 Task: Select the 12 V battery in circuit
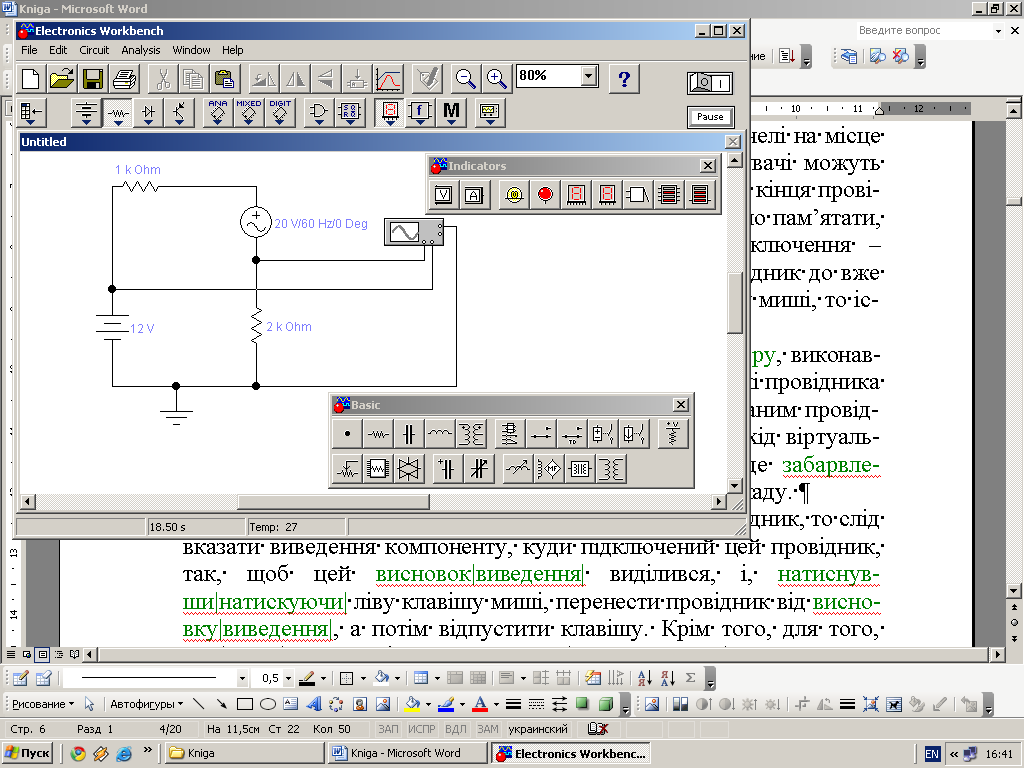click(x=112, y=327)
